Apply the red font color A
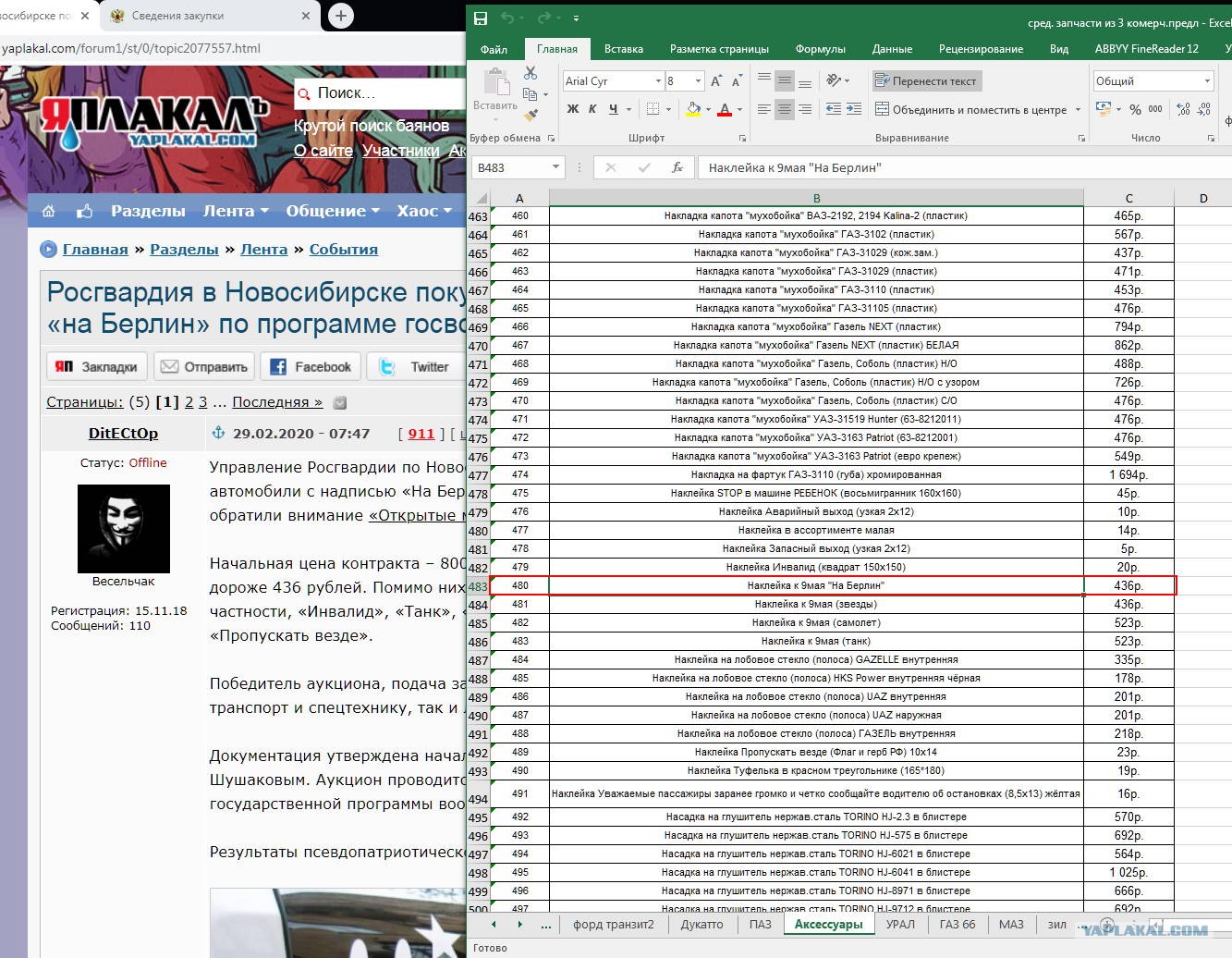 [725, 109]
